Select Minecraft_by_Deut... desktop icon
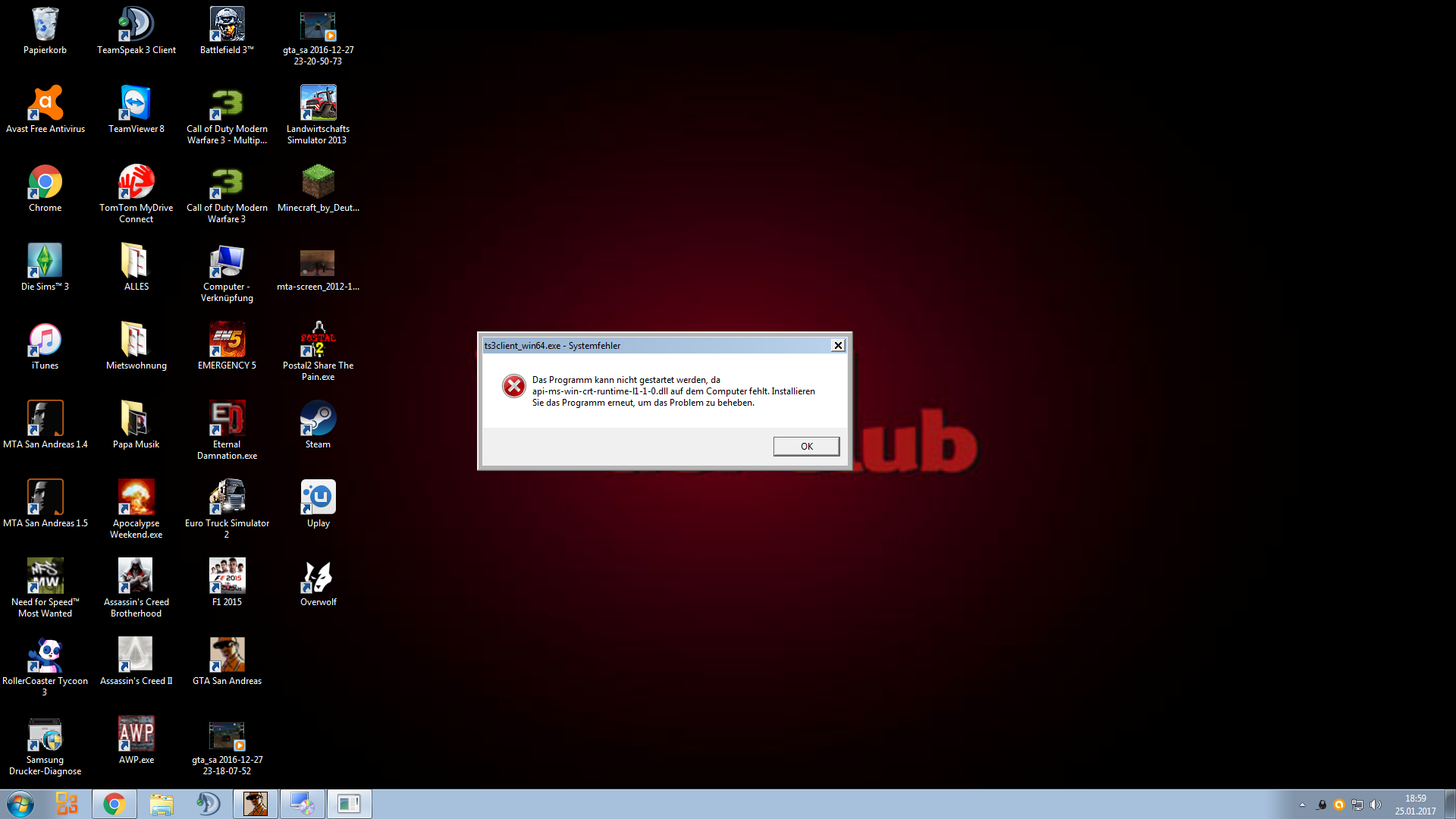The width and height of the screenshot is (1456, 819). (x=318, y=189)
